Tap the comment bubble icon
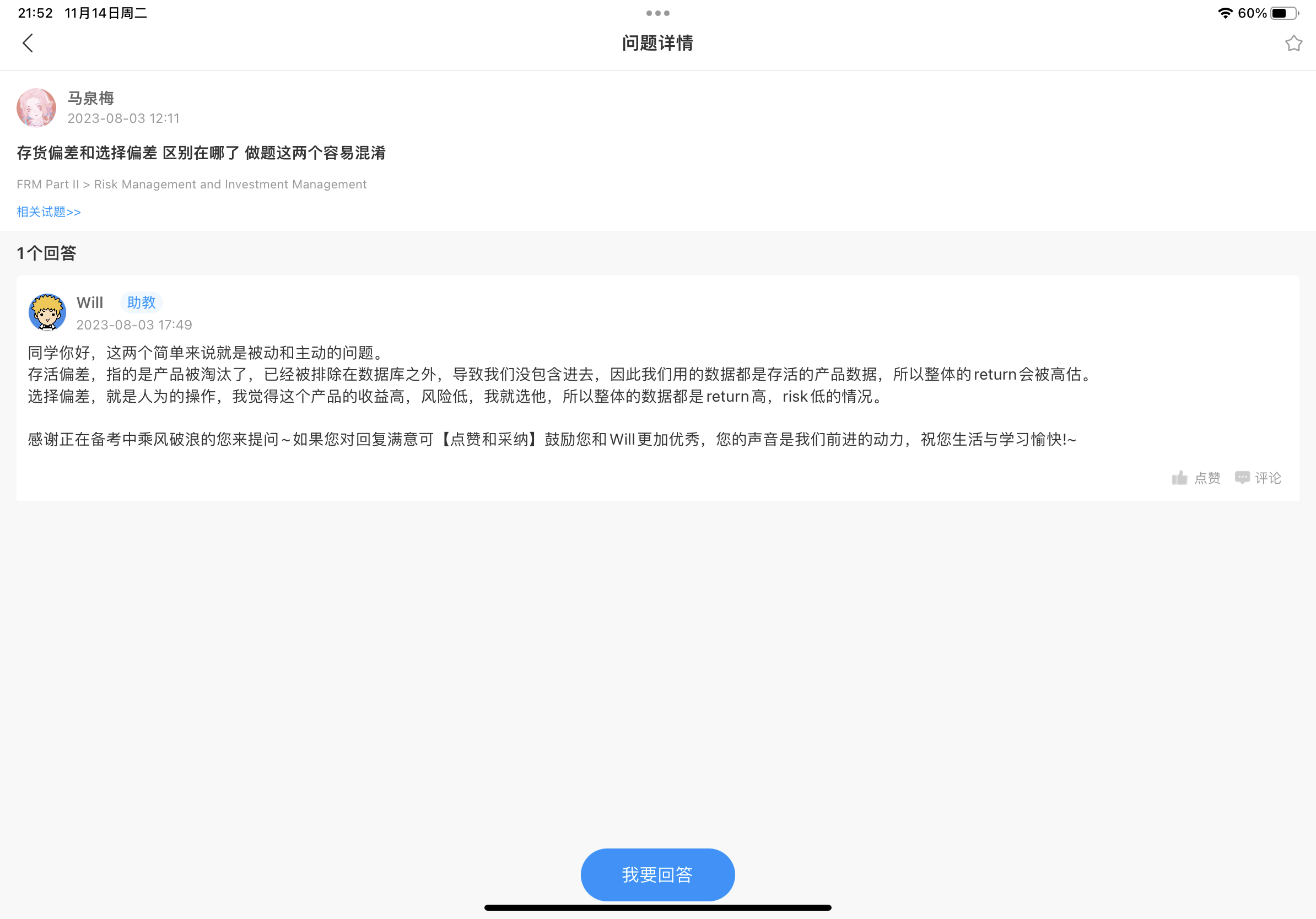1316x919 pixels. [x=1242, y=478]
